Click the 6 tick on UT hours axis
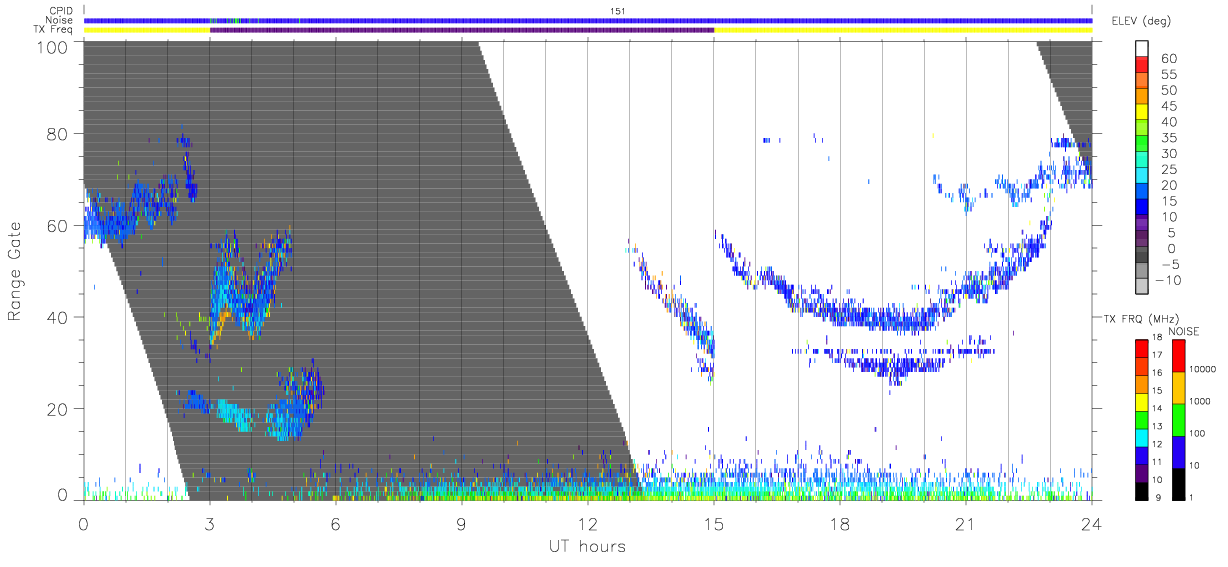 tap(336, 523)
